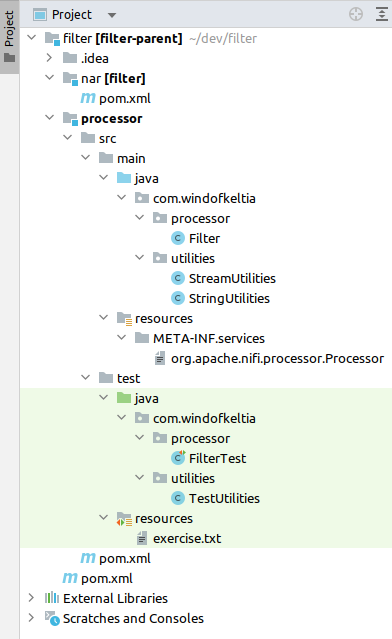Viewport: 392px width, 639px height.
Task: Select the Filter class icon
Action: pyautogui.click(x=178, y=238)
